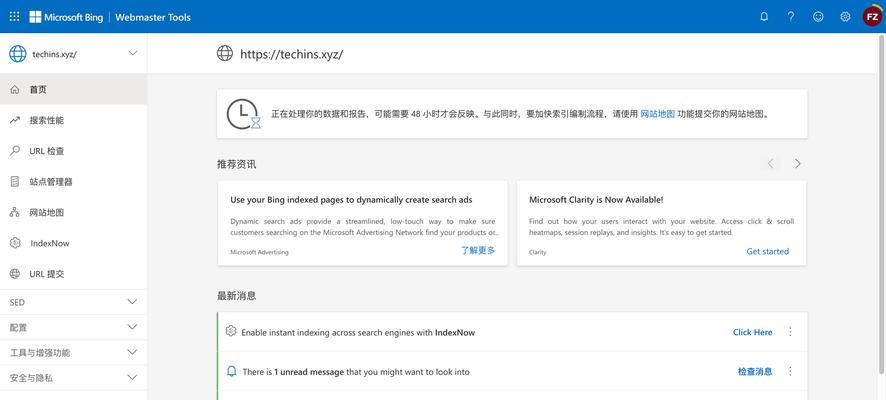Screen dimensions: 886x400
Task: Click the page vertical scrollbar
Action: pyautogui.click(x=882, y=204)
